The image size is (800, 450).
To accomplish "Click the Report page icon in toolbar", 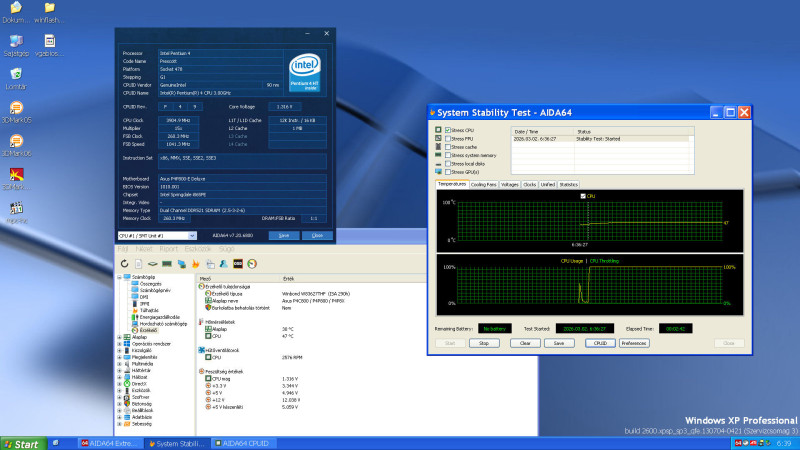I will [x=139, y=263].
